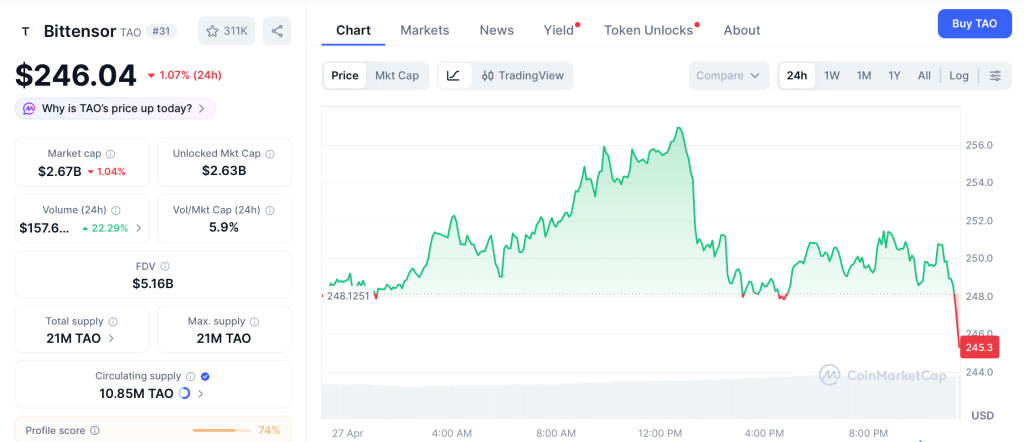
Task: Click the star watchlist button showing 311K
Action: [x=227, y=31]
